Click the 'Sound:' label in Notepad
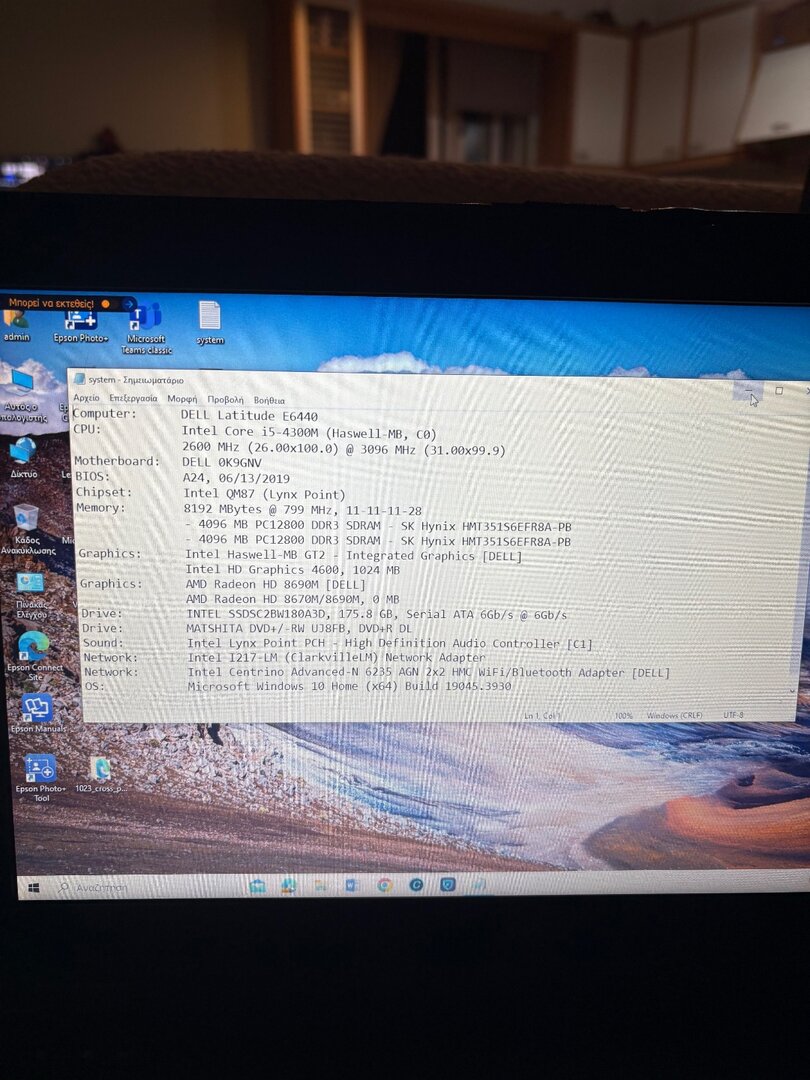The image size is (810, 1080). coord(103,643)
